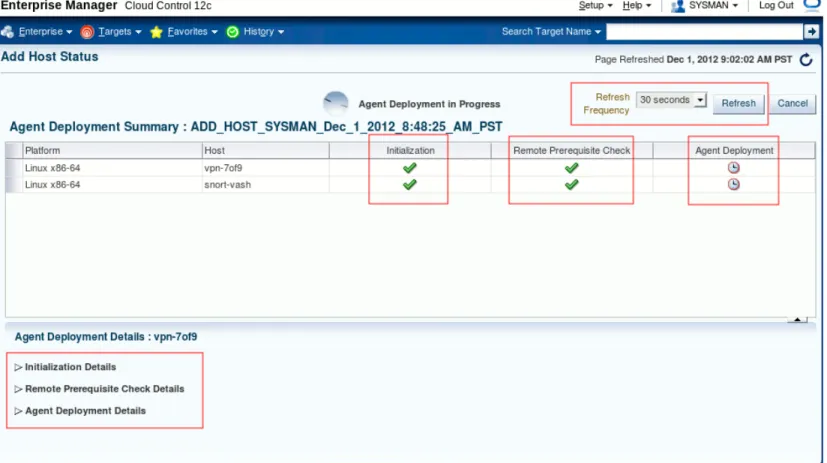Open the Search Target Name dropdown
Viewport: 827px width, 463px height.
(x=551, y=32)
